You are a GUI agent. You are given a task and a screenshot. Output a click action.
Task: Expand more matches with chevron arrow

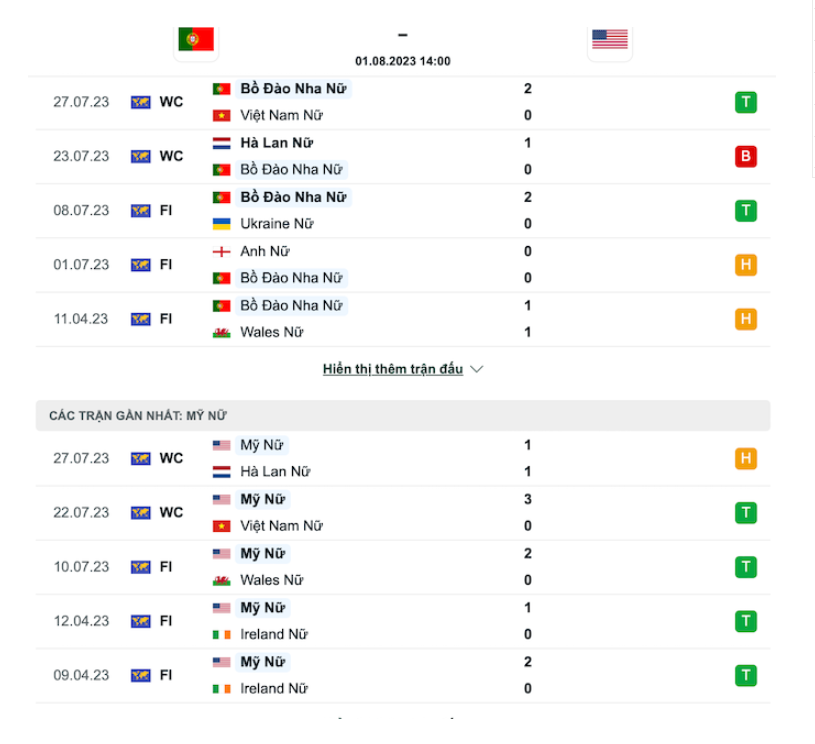pos(477,369)
